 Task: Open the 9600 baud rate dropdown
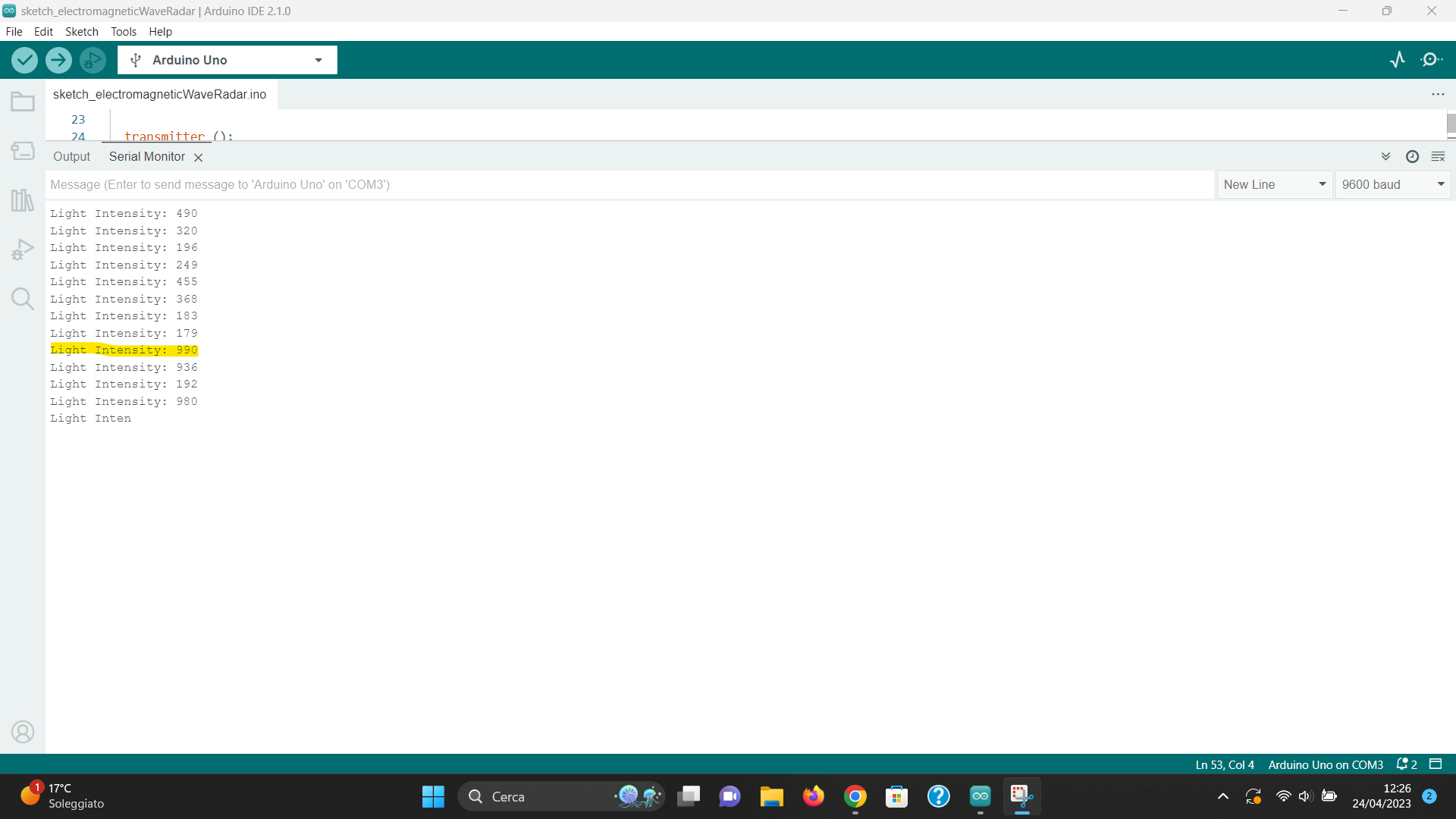[x=1392, y=184]
